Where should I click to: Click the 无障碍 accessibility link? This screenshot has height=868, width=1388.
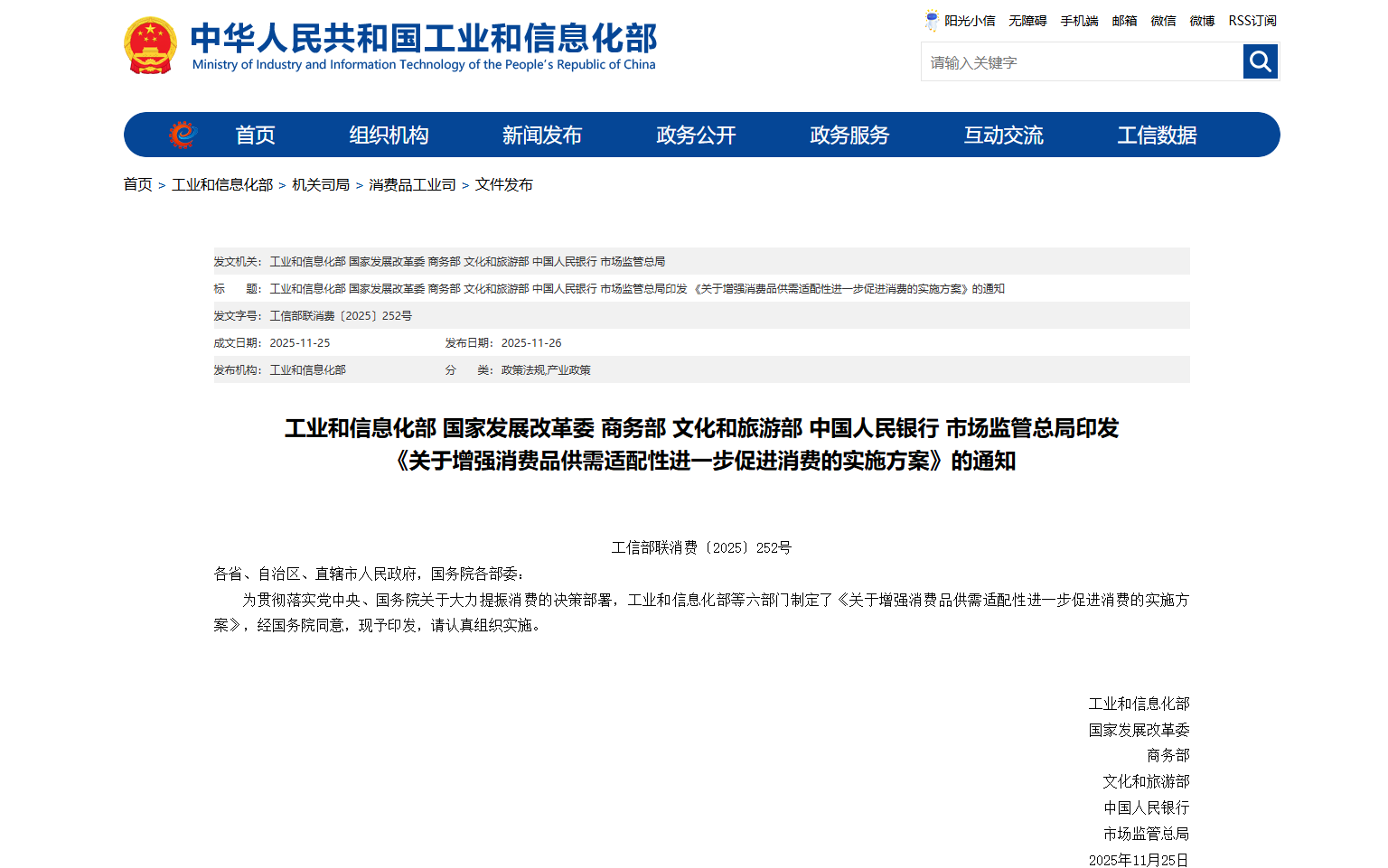[x=1027, y=21]
